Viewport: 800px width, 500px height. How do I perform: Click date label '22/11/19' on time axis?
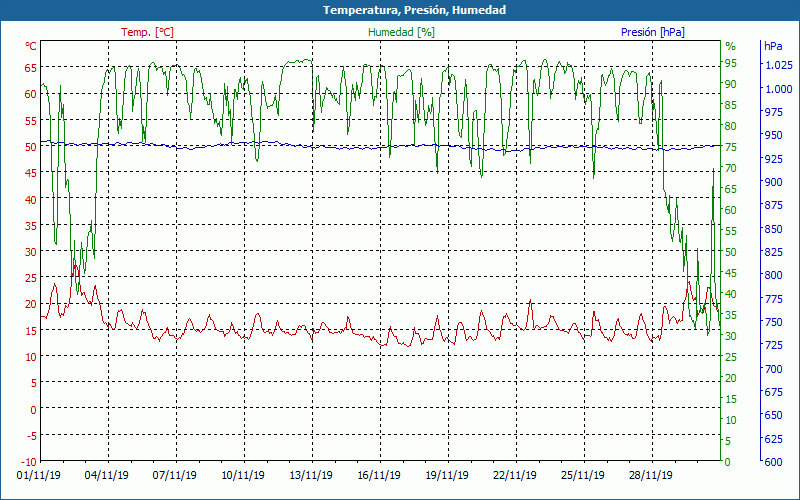click(515, 476)
